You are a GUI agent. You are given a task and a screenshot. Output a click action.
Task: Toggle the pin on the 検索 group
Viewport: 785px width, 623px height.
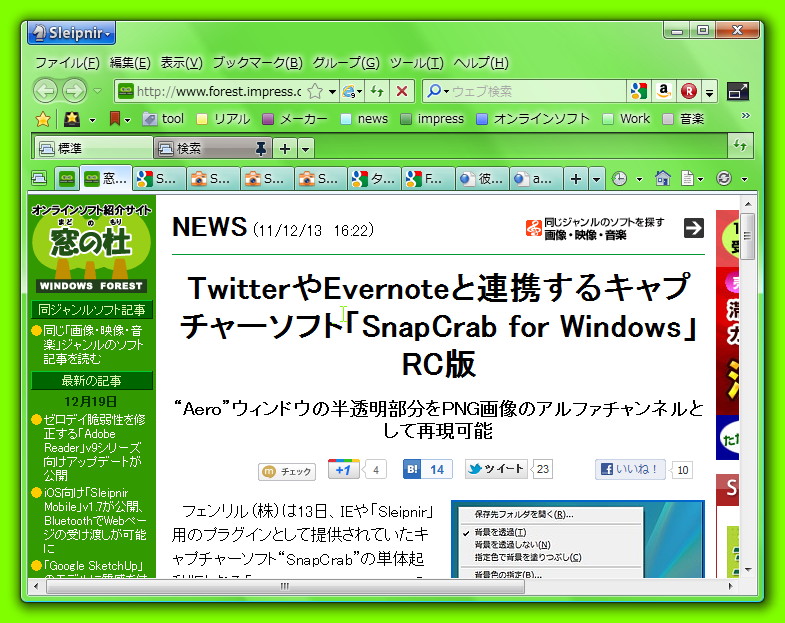click(x=261, y=148)
